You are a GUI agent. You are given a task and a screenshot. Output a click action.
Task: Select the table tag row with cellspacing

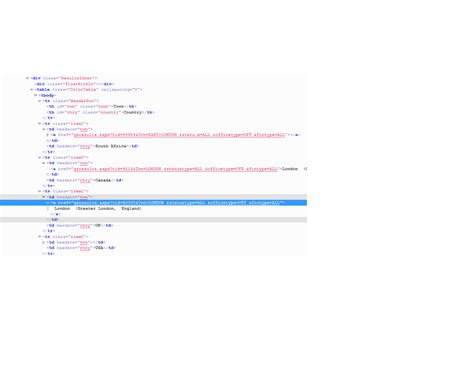[88, 90]
